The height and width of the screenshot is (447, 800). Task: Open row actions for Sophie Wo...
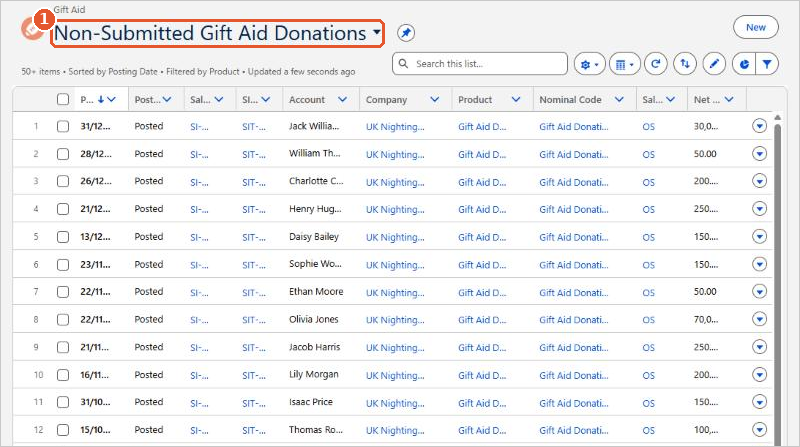click(x=759, y=264)
